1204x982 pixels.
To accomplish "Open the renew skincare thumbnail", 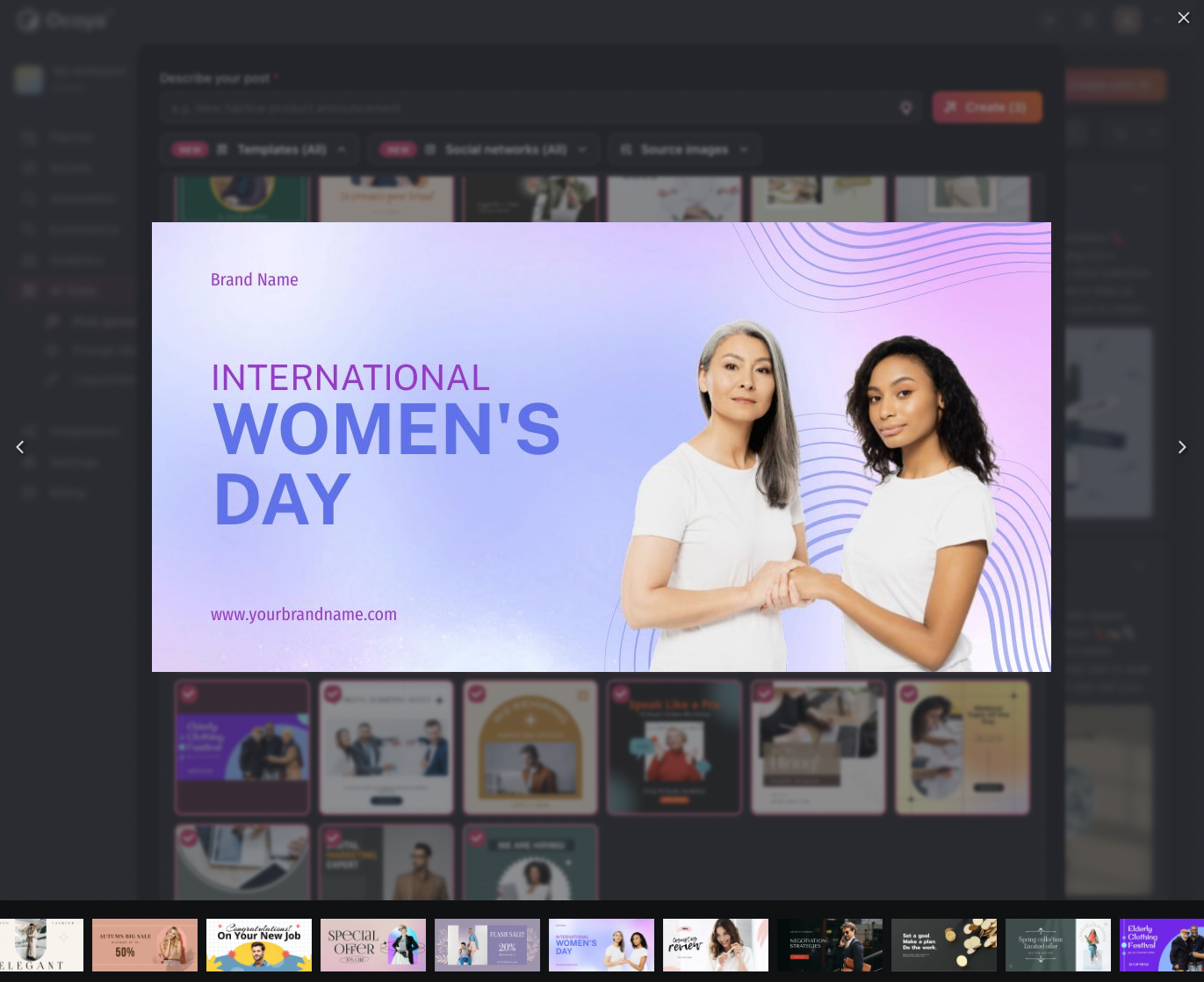I will point(716,945).
